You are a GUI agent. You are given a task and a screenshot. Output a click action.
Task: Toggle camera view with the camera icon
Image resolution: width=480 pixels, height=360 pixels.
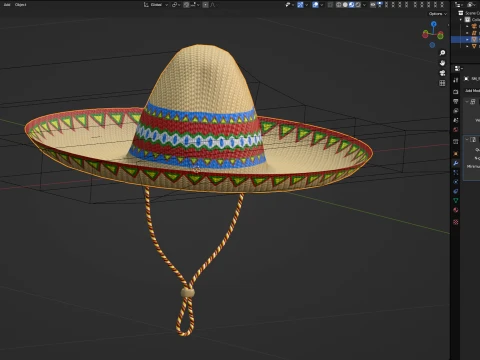click(x=442, y=73)
